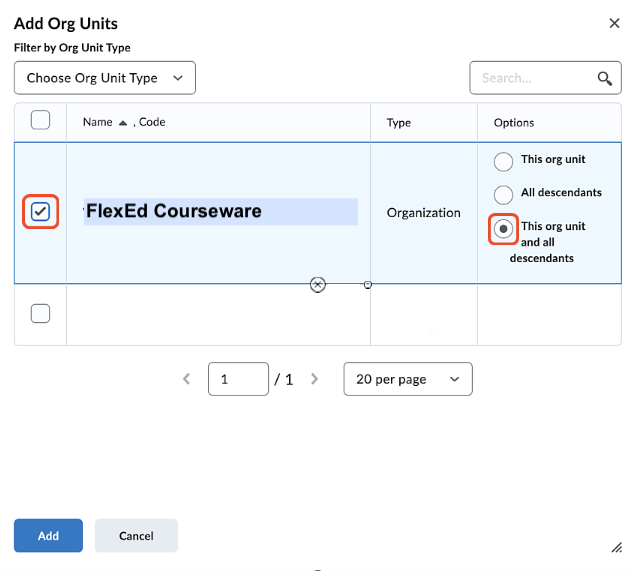
Task: Open the 20 per page dropdown
Action: pos(408,379)
